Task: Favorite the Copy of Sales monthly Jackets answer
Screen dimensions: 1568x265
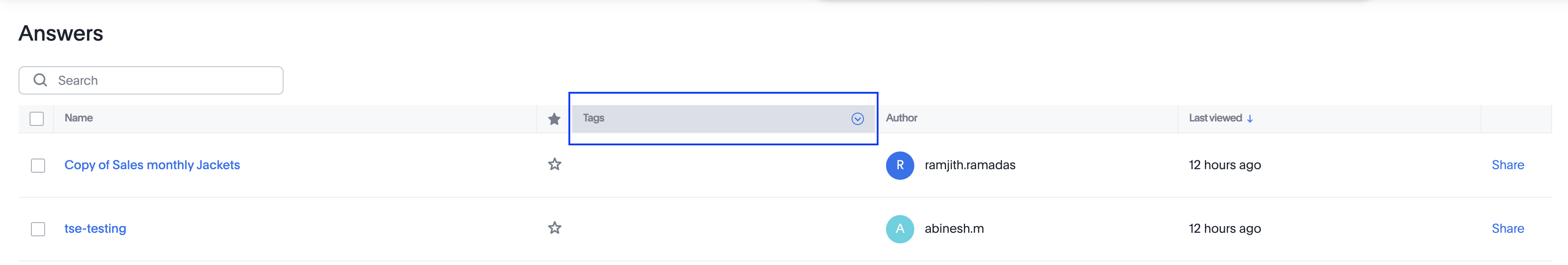Action: pyautogui.click(x=554, y=164)
